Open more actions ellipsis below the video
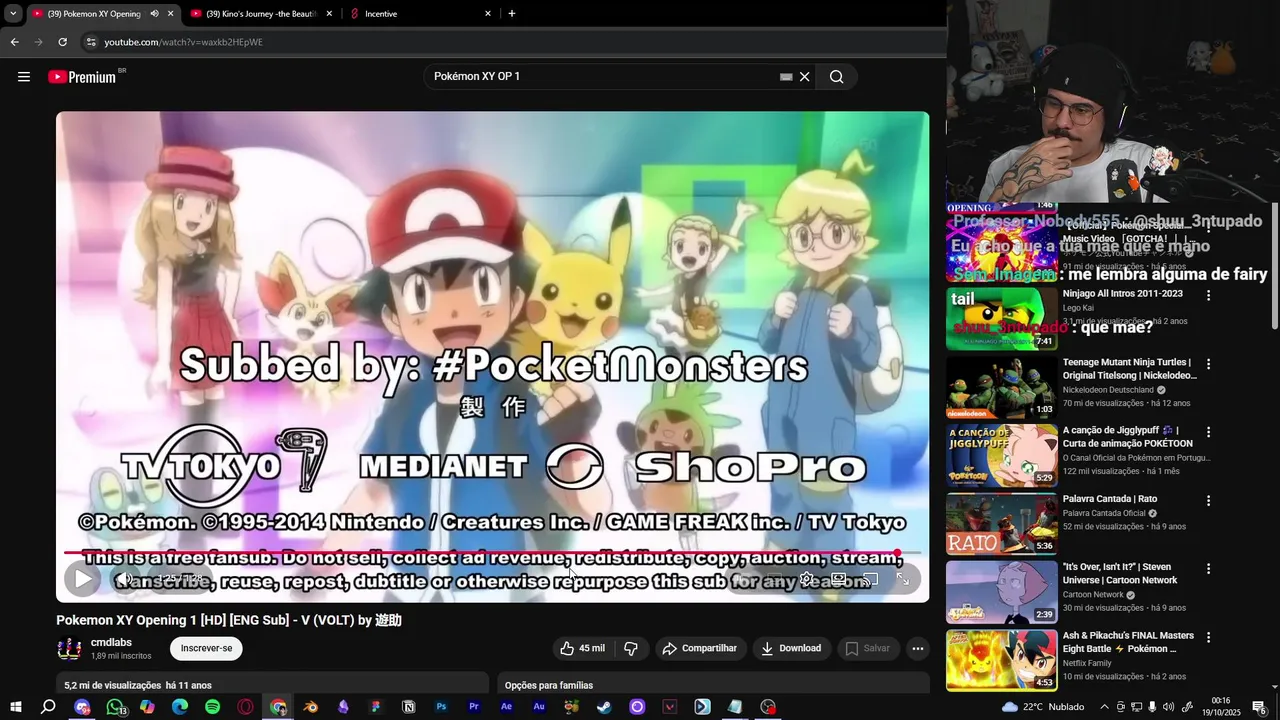The width and height of the screenshot is (1280, 720). (x=917, y=648)
